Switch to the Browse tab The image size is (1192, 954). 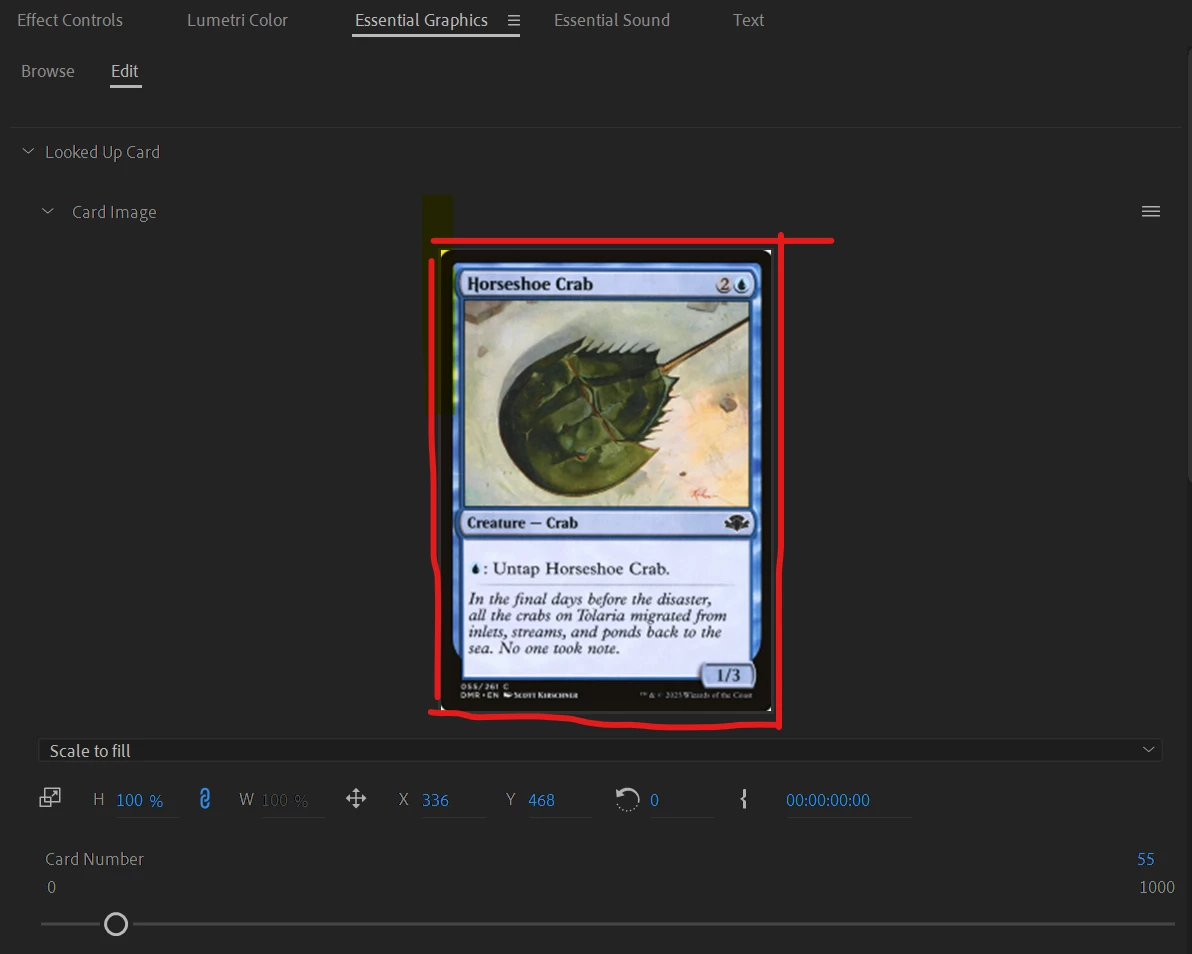[x=48, y=71]
